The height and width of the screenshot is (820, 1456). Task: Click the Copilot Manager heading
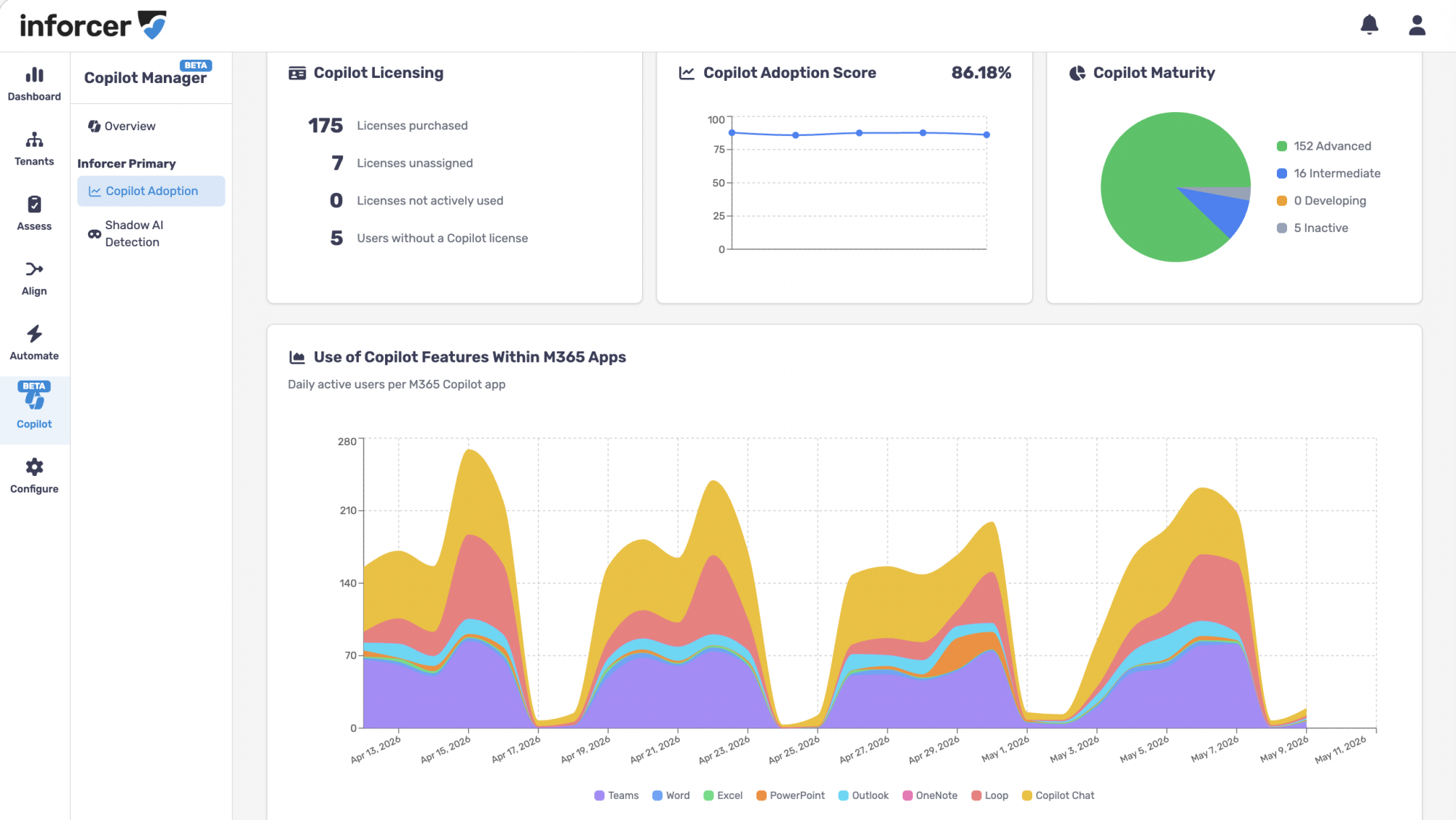coord(145,78)
